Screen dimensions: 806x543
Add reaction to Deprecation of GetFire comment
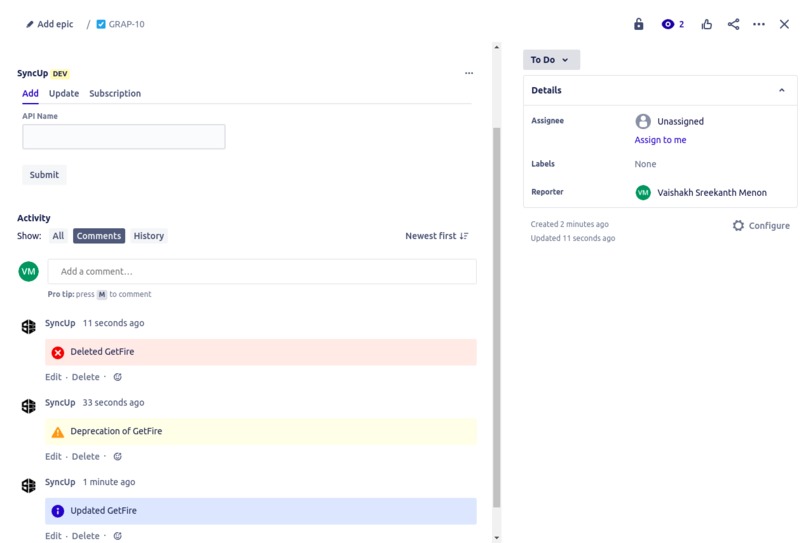coord(117,457)
